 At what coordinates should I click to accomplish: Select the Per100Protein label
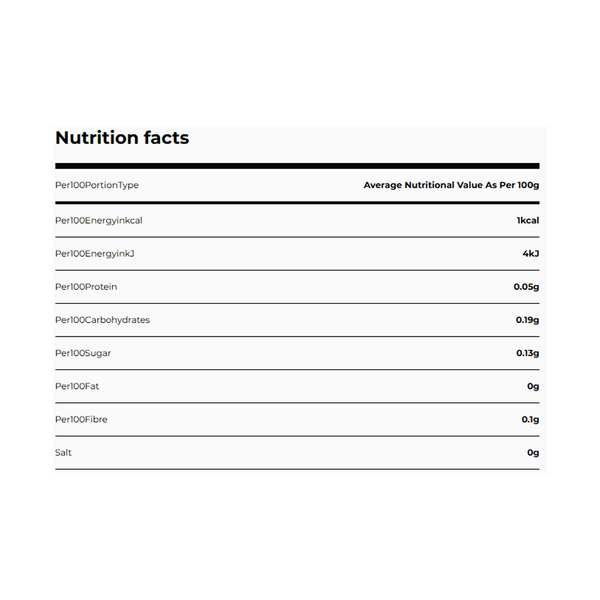point(86,287)
